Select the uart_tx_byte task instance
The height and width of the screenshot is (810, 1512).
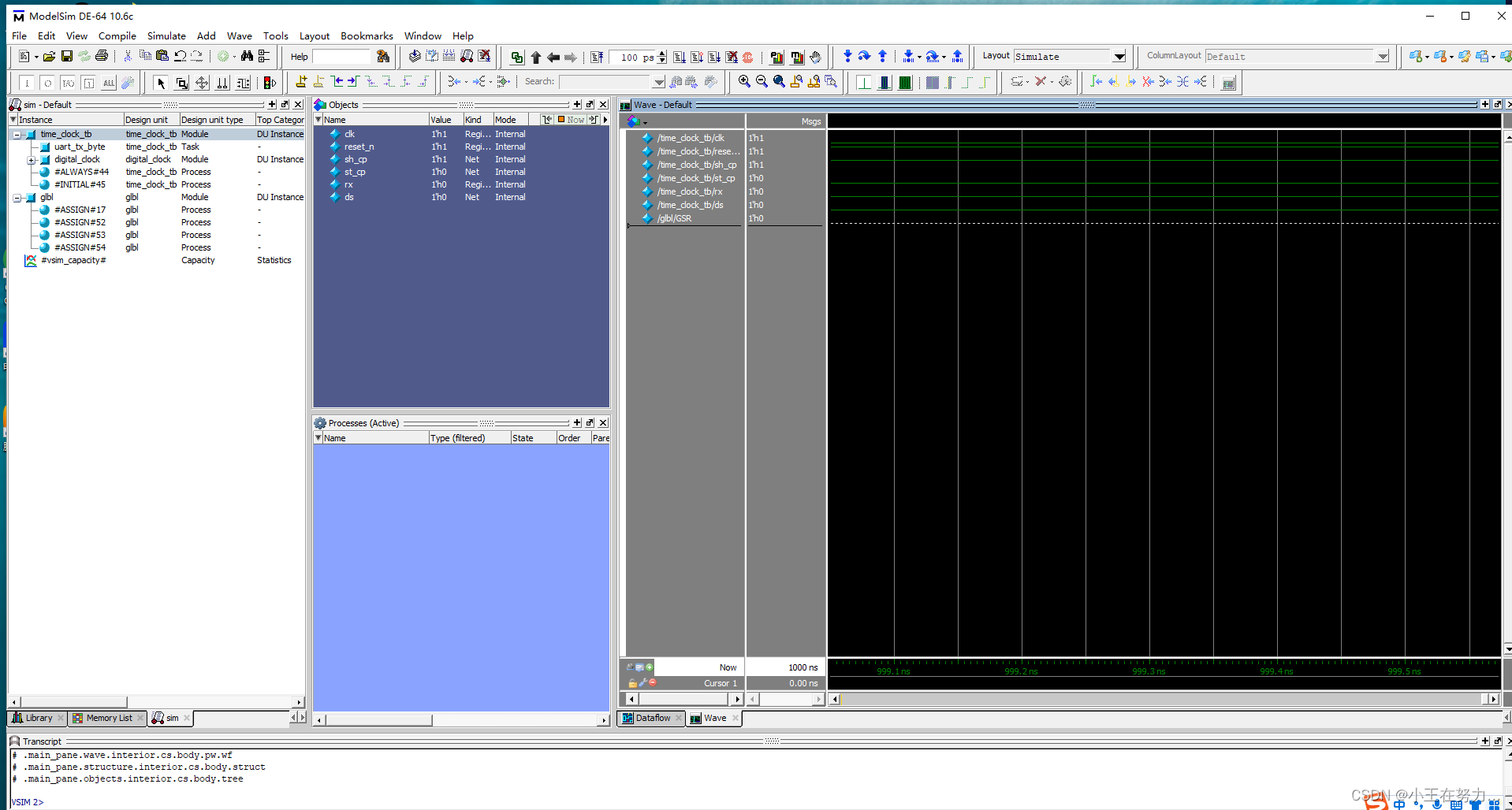[79, 147]
